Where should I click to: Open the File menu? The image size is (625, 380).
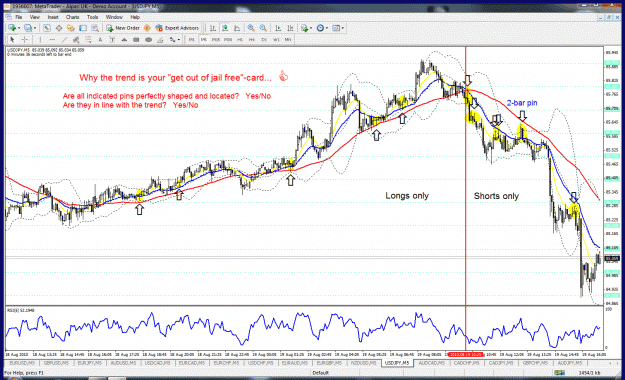19,17
